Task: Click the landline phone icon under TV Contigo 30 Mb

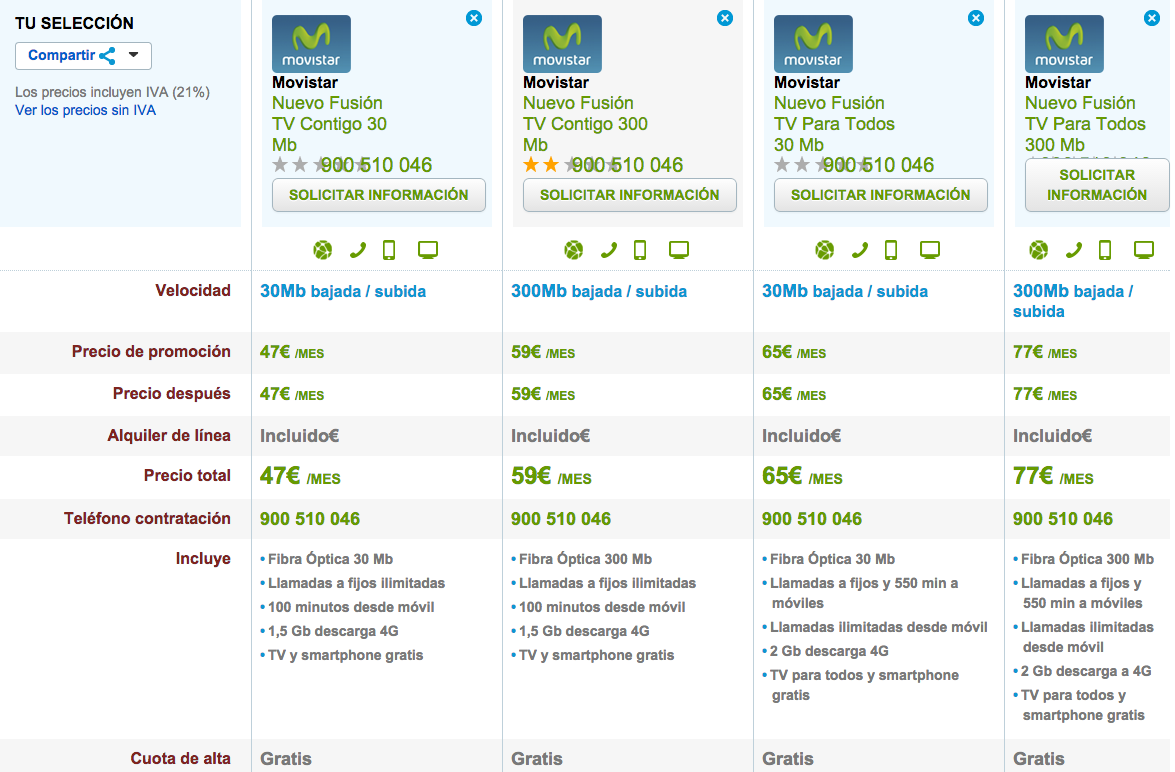Action: (x=358, y=250)
